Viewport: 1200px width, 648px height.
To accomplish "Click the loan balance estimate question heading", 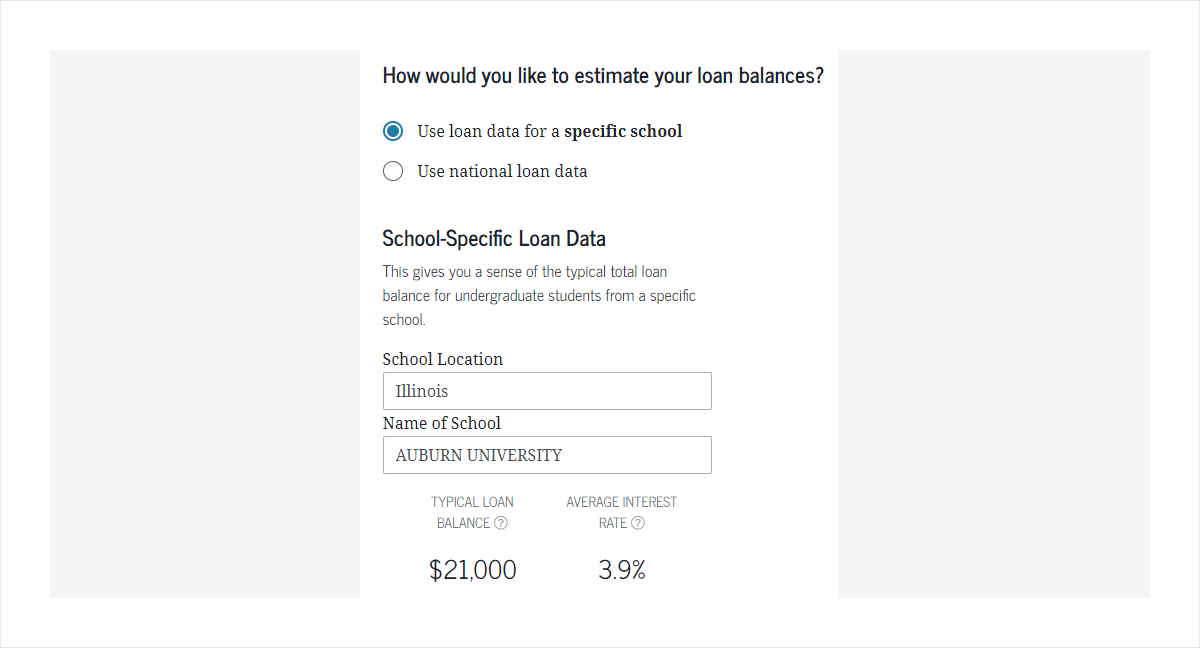I will [603, 75].
